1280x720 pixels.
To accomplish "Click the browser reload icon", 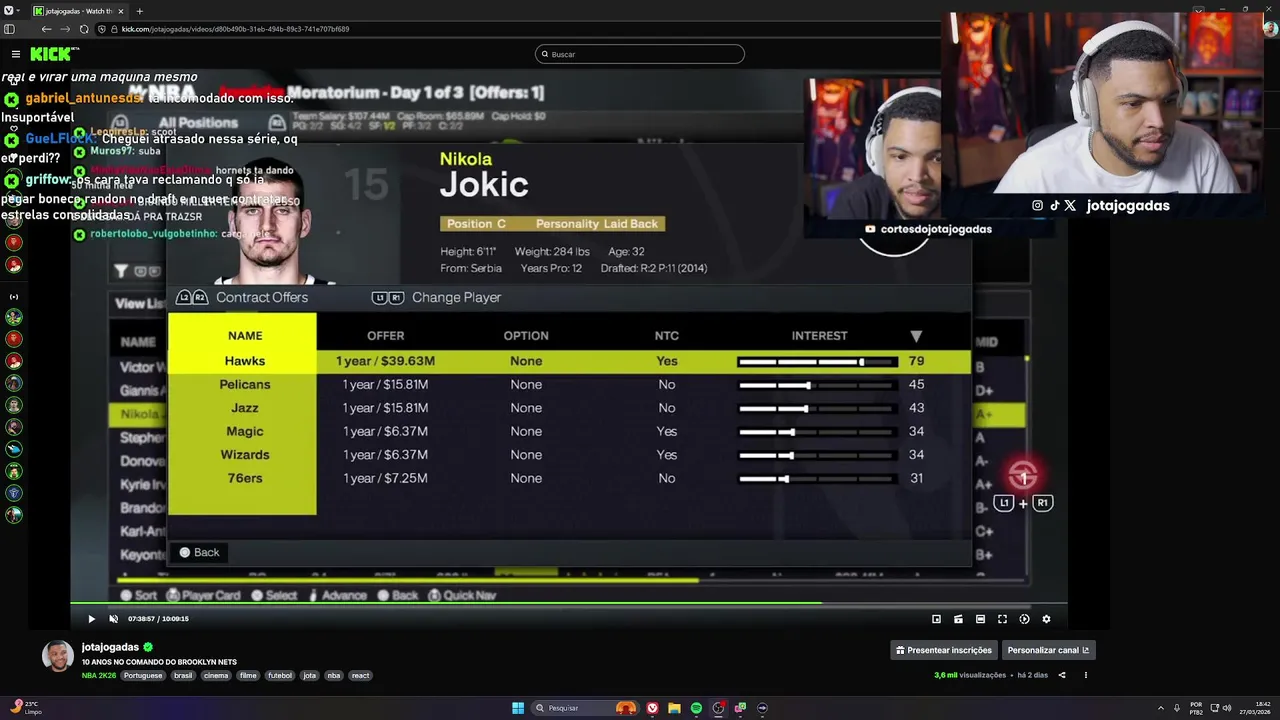I will [84, 29].
